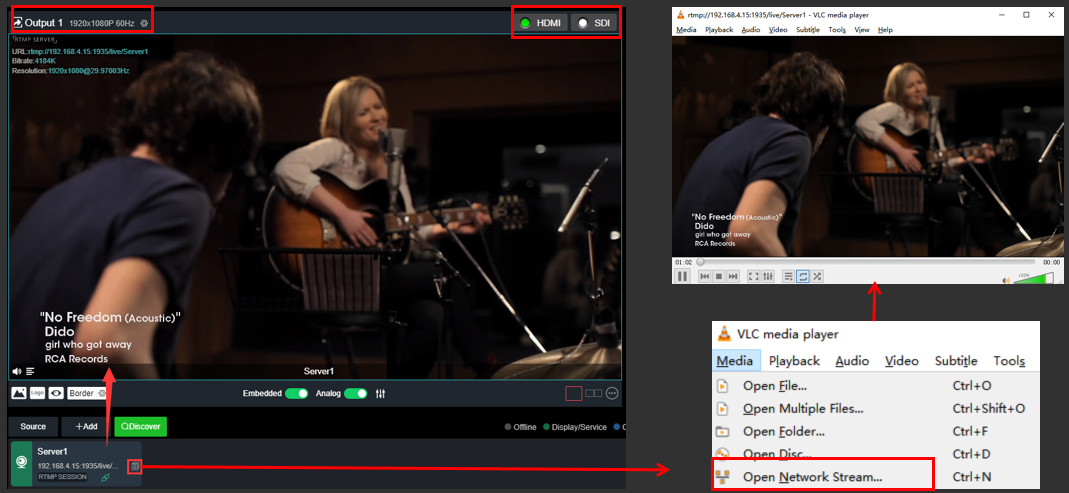The height and width of the screenshot is (493, 1069).
Task: Toggle Analog audio switch
Action: point(355,393)
